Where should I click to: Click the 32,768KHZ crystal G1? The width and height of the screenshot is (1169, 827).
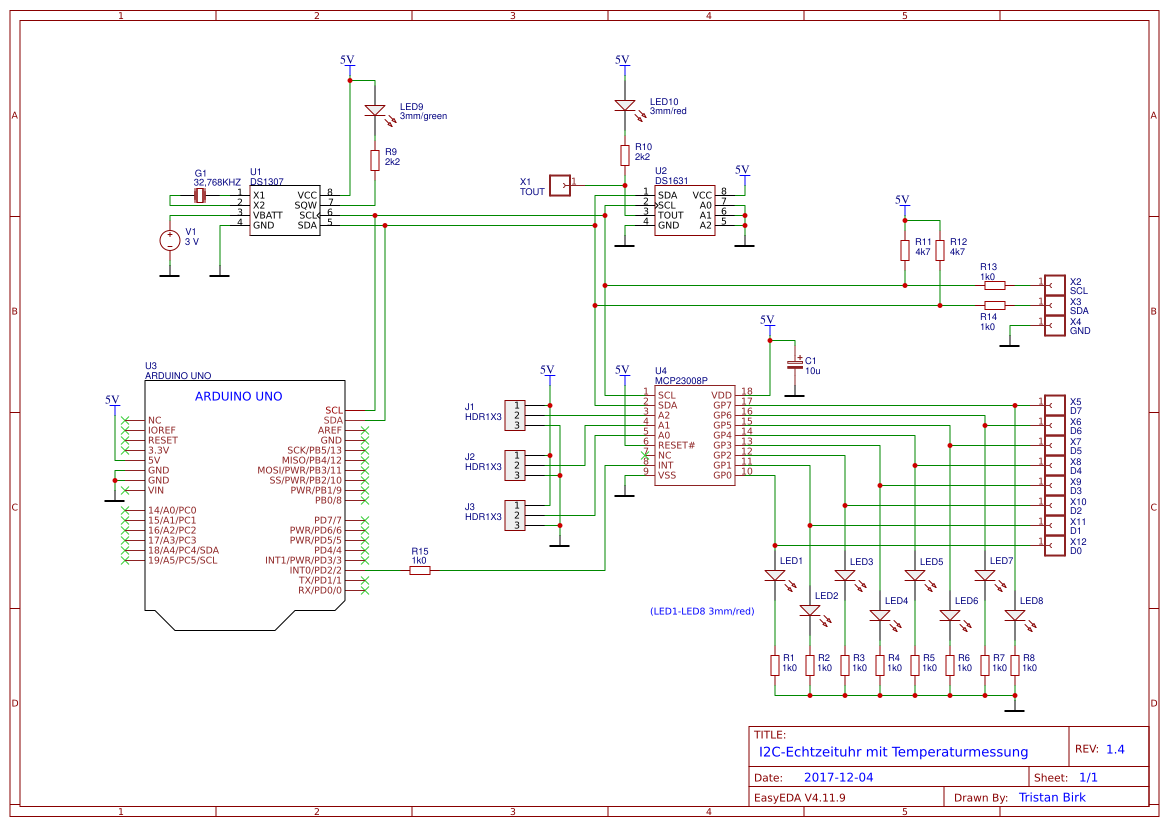point(200,196)
